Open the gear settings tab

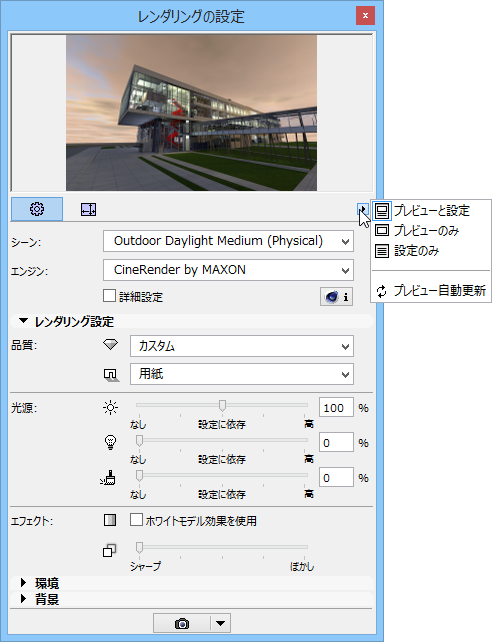point(37,209)
